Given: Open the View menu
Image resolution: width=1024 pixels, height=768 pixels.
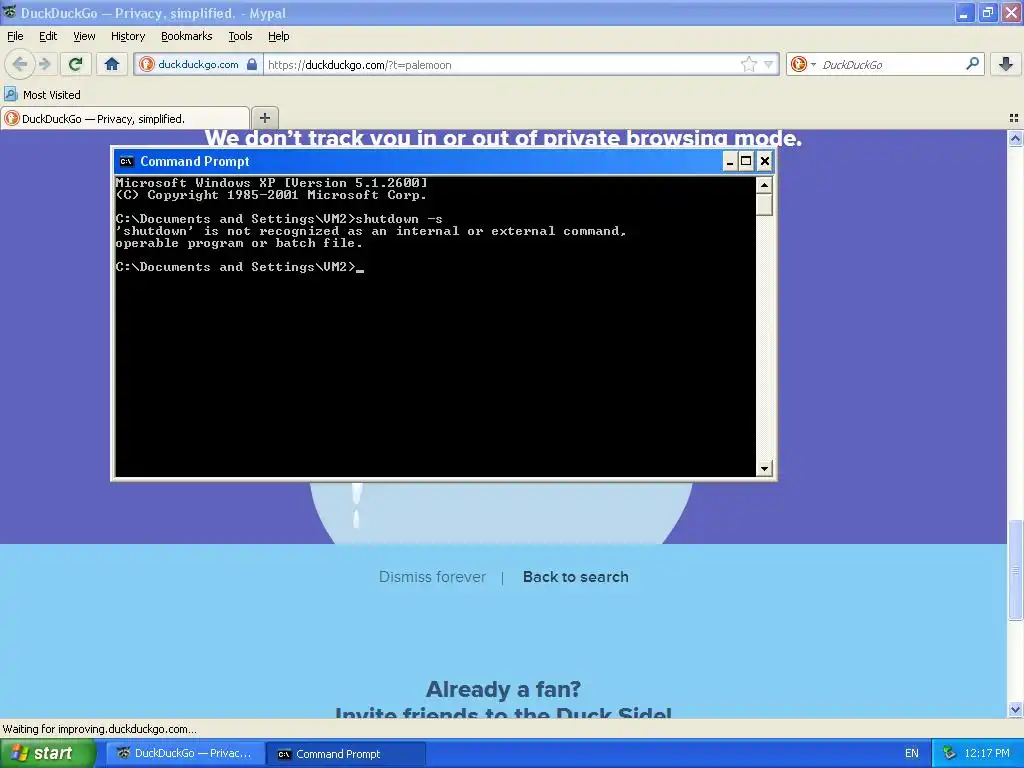Looking at the screenshot, I should point(84,37).
